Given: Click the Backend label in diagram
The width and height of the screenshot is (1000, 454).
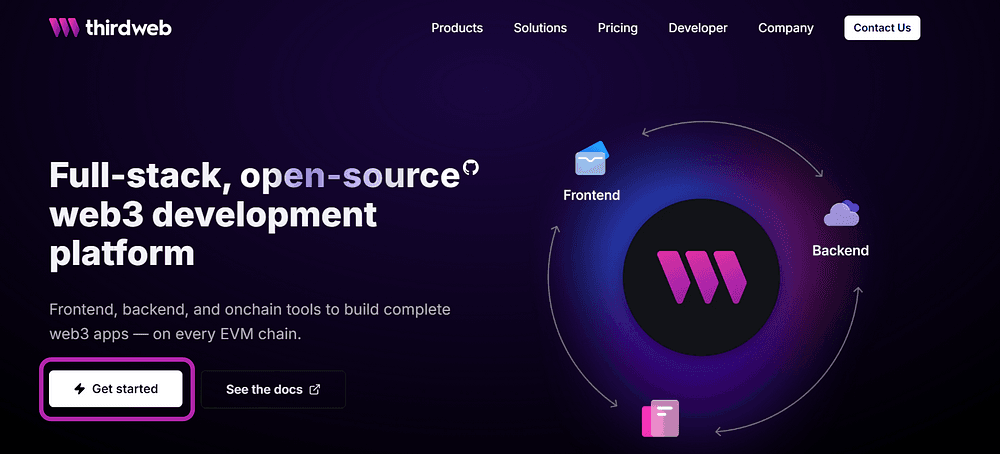Looking at the screenshot, I should pos(841,251).
